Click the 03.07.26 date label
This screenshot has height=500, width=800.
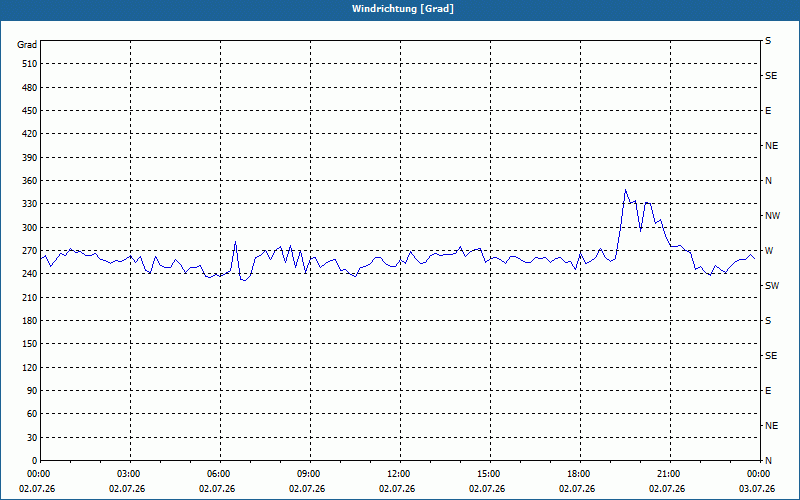(x=757, y=489)
